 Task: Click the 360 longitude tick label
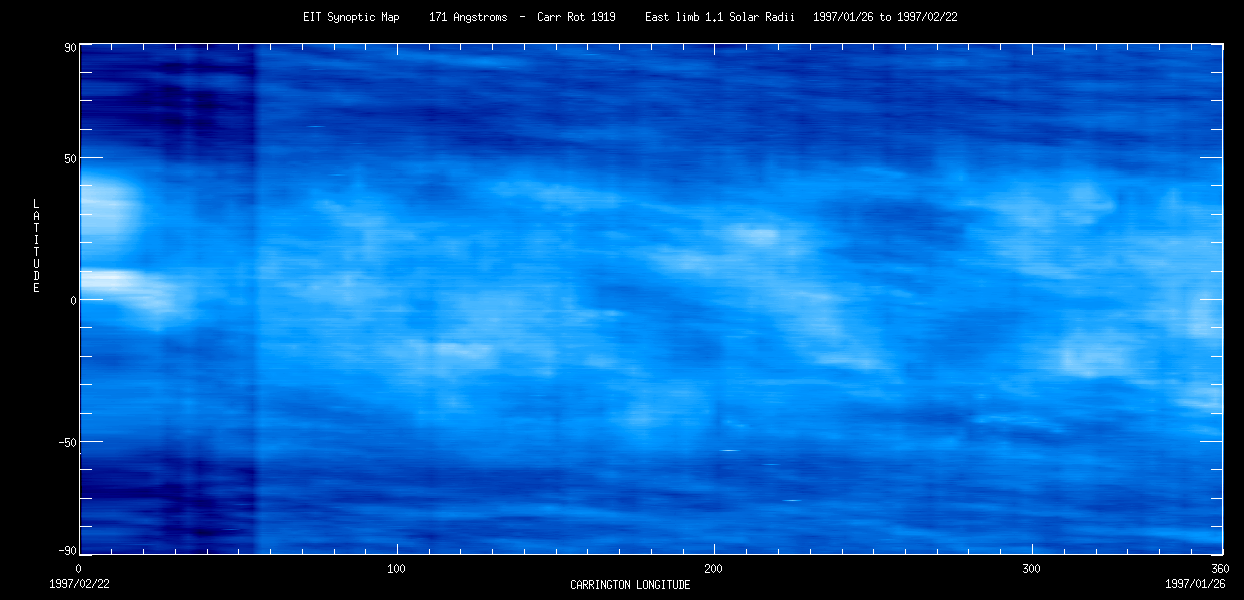pyautogui.click(x=1220, y=569)
